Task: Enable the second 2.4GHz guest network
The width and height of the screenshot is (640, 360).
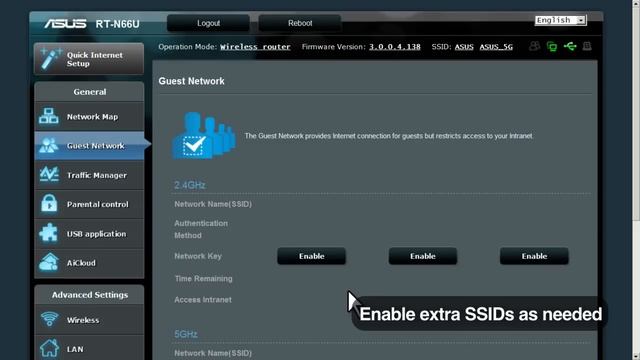Action: 423,256
